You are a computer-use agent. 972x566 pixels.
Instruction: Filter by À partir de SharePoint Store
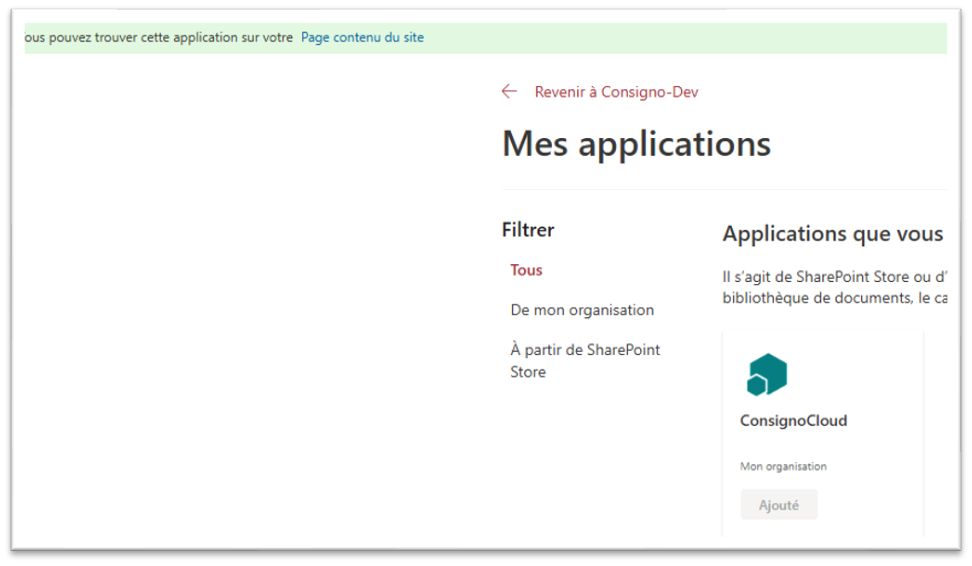(x=585, y=361)
